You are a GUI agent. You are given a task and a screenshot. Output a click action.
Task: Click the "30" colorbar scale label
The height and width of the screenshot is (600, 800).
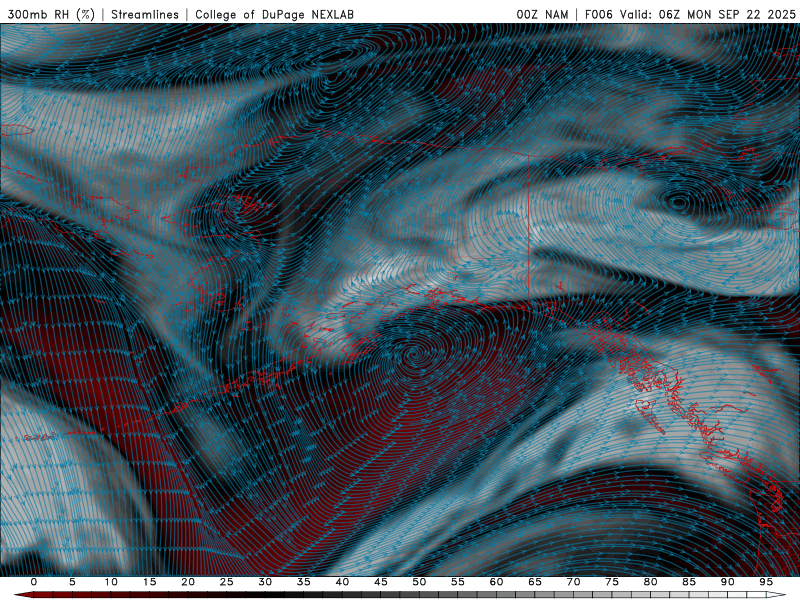coord(265,582)
